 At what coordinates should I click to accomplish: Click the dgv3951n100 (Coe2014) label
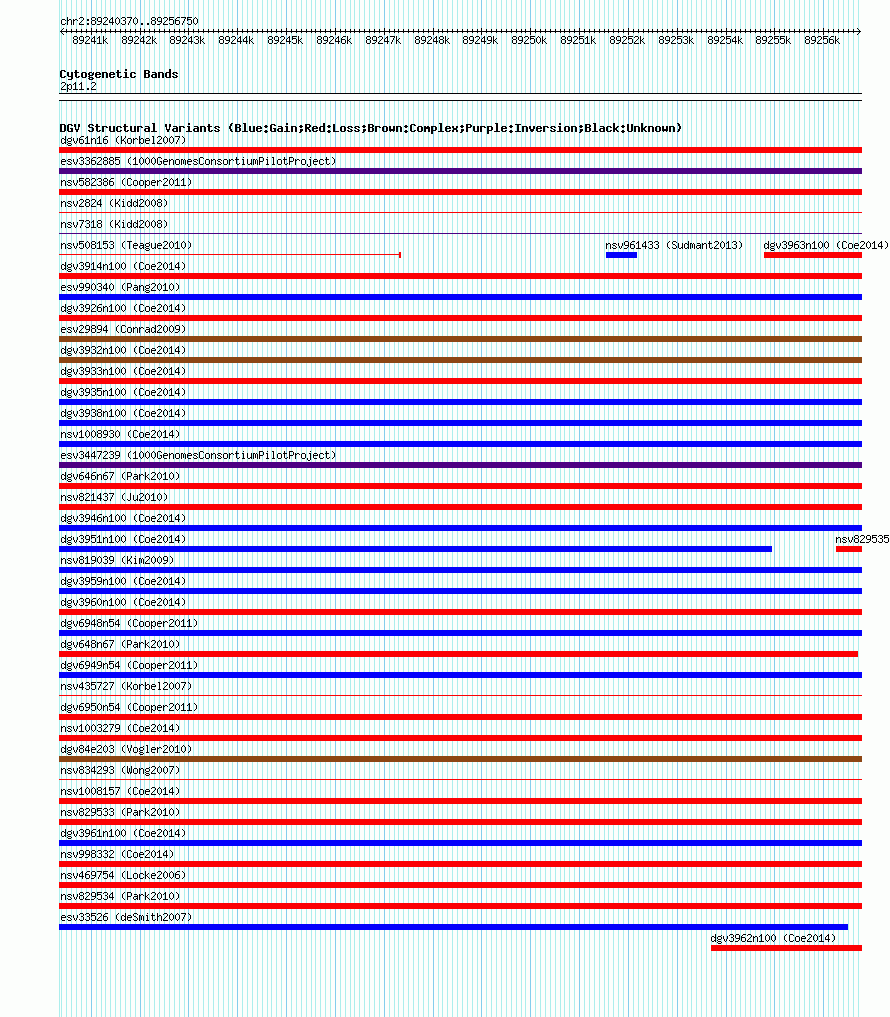(123, 539)
